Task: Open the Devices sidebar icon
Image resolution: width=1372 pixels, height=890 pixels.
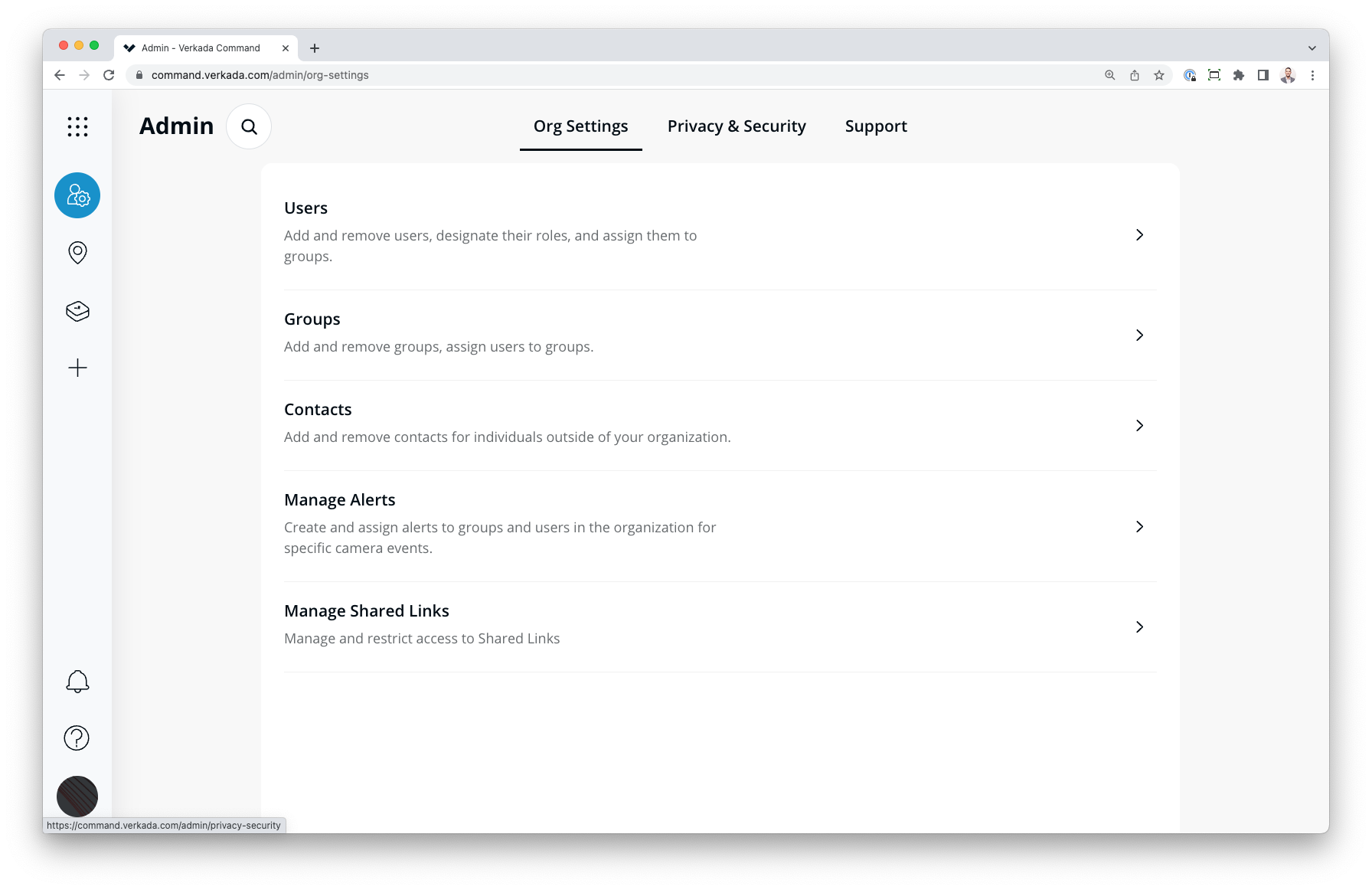Action: [77, 311]
